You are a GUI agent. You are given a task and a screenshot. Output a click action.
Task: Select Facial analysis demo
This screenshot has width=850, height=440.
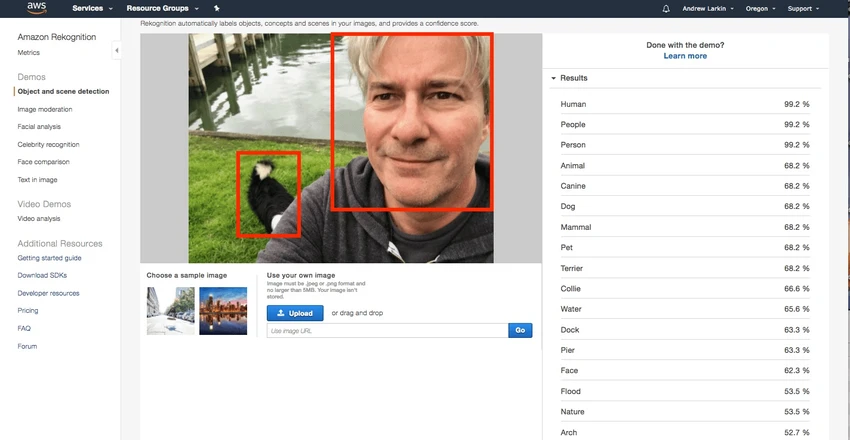click(39, 127)
